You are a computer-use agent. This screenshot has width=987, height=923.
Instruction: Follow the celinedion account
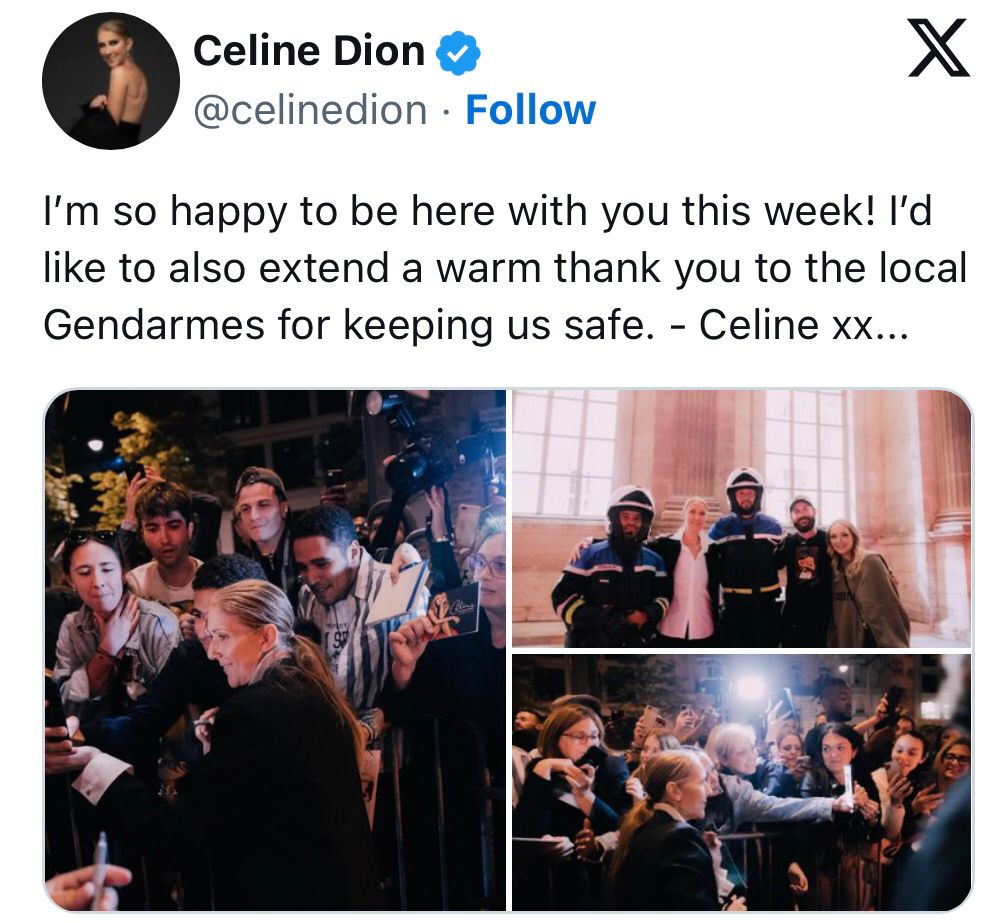[530, 110]
